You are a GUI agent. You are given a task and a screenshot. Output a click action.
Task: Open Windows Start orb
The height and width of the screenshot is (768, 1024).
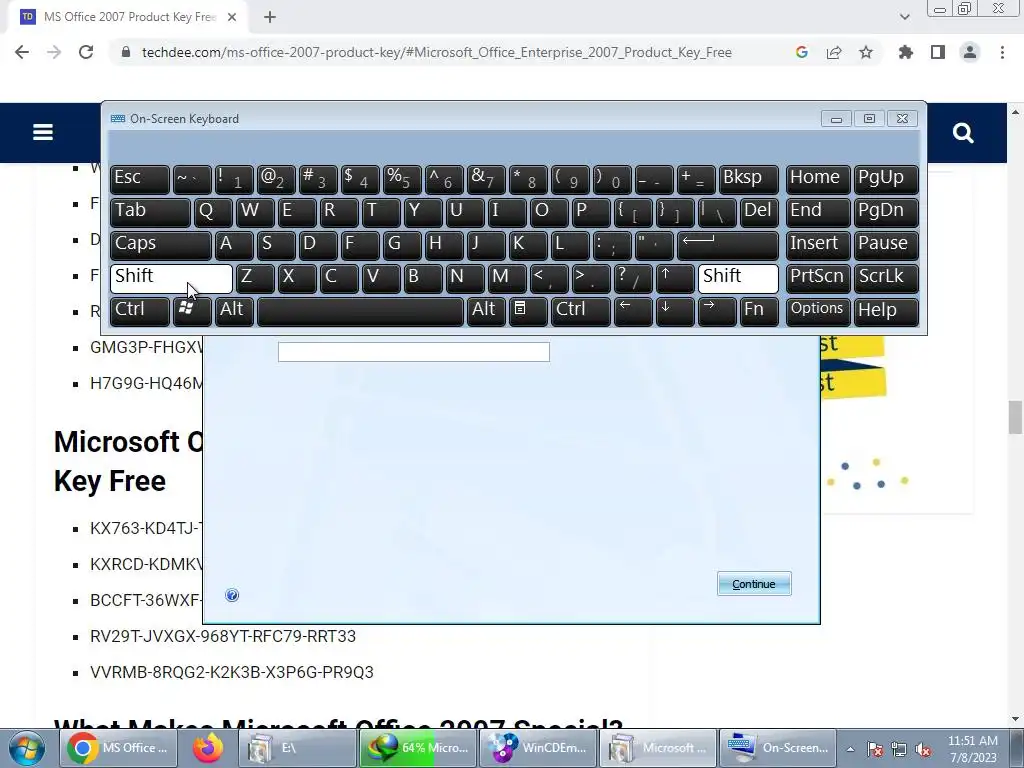(x=27, y=748)
